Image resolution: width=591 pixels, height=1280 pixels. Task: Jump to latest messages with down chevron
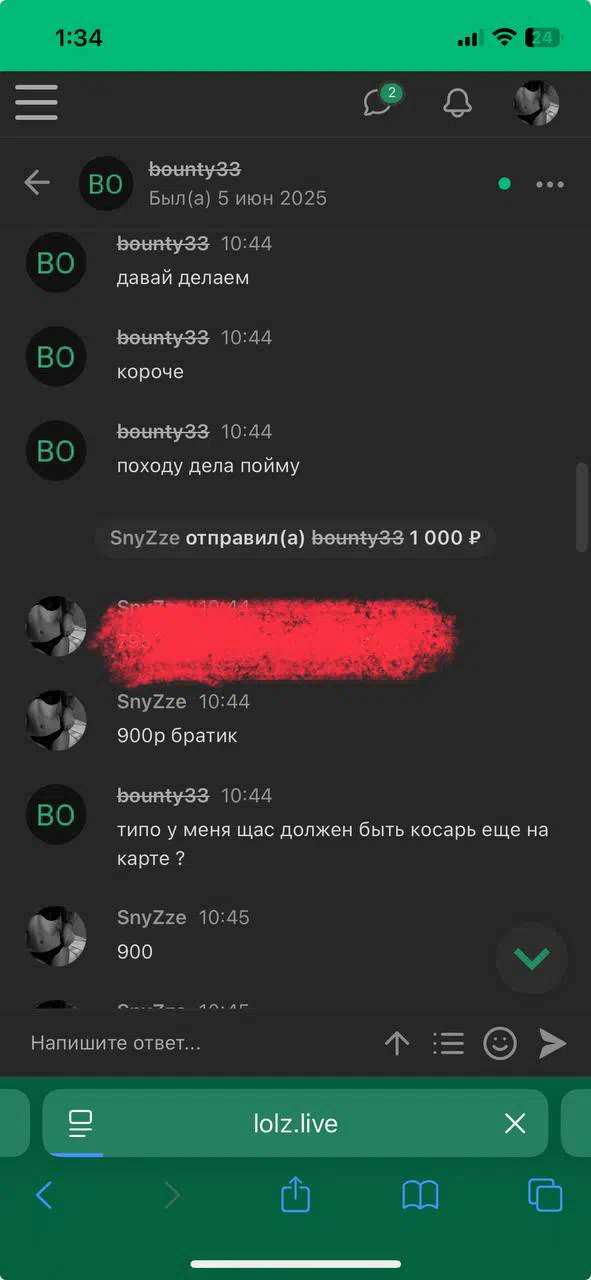pyautogui.click(x=531, y=958)
